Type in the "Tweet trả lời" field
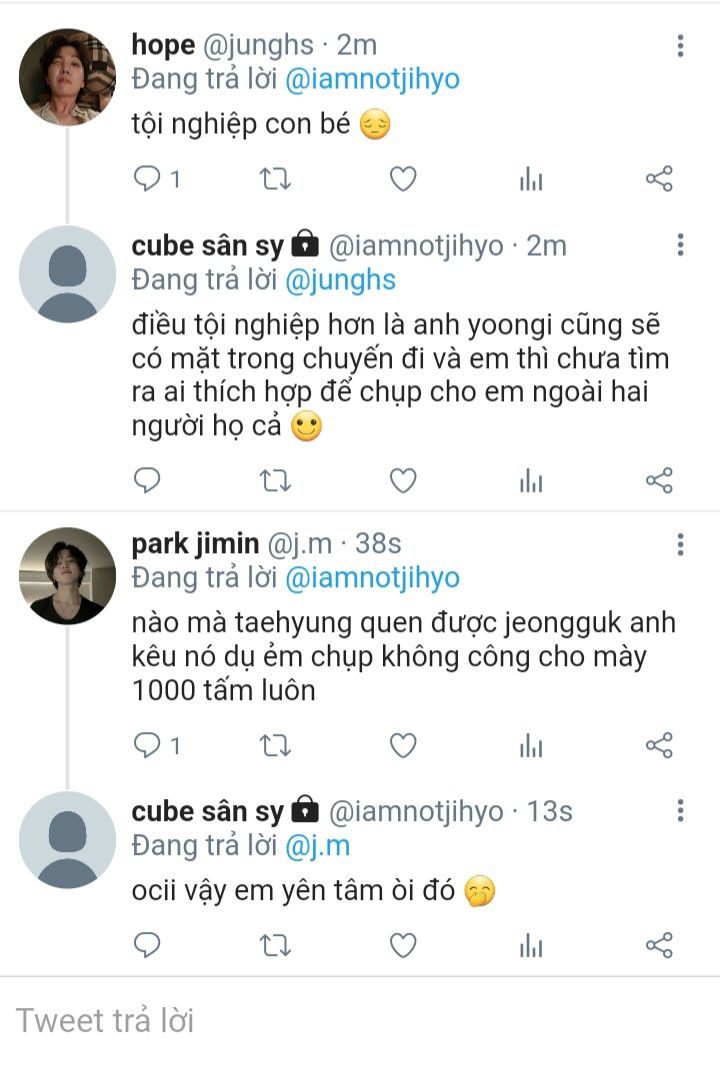The image size is (720, 1066). tap(360, 1020)
